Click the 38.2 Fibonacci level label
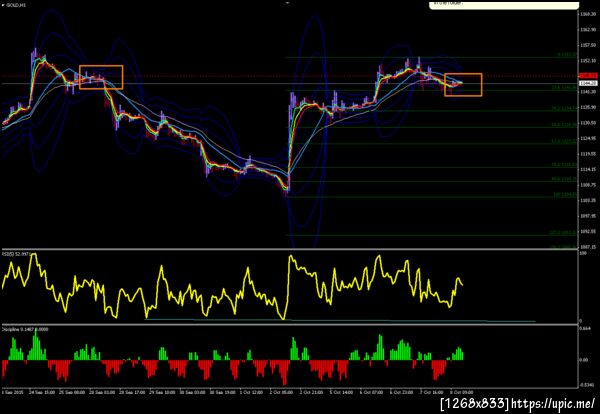Screen dimensions: 600x414 (564, 109)
